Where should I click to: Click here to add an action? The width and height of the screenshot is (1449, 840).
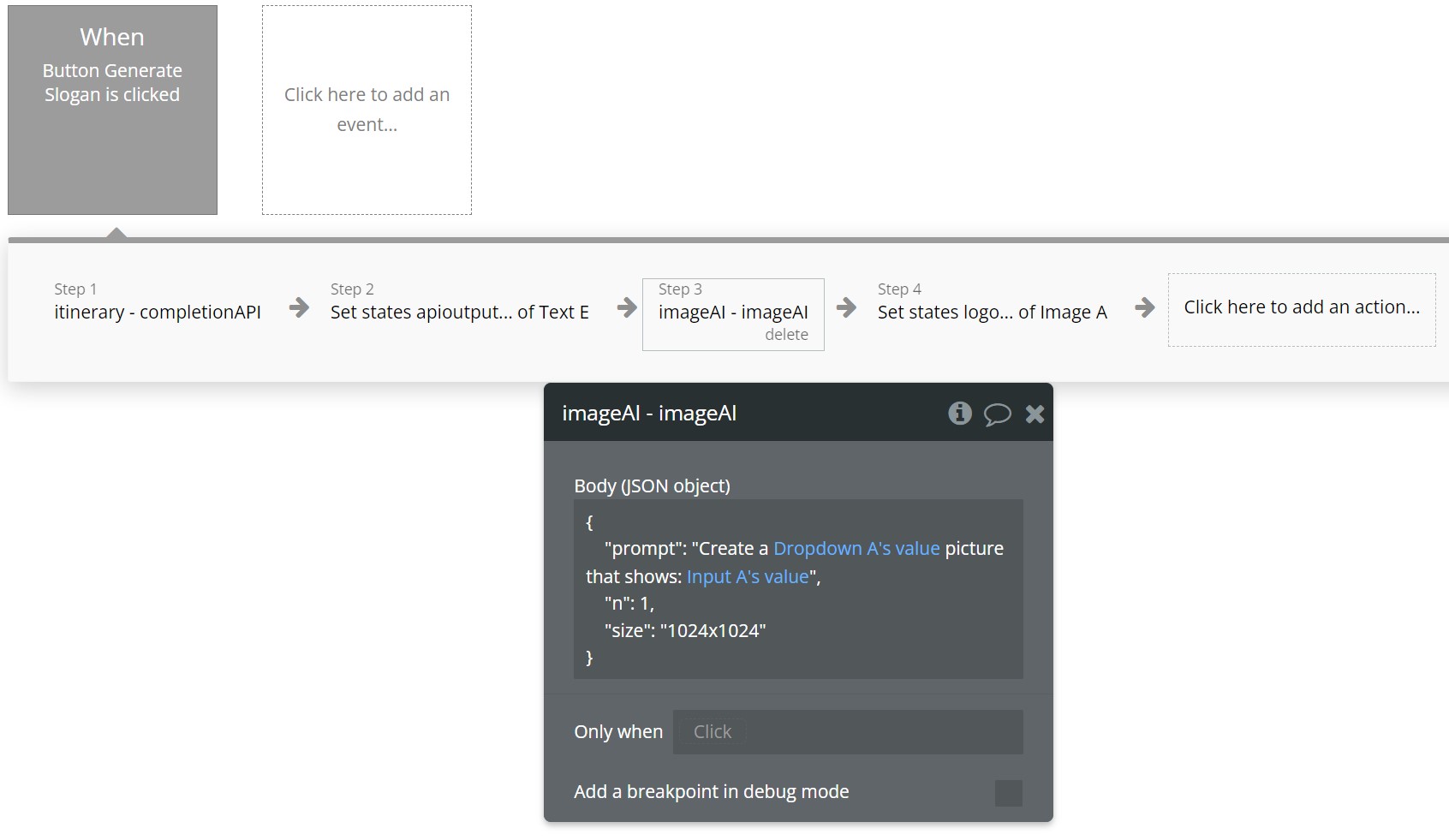coord(1301,307)
